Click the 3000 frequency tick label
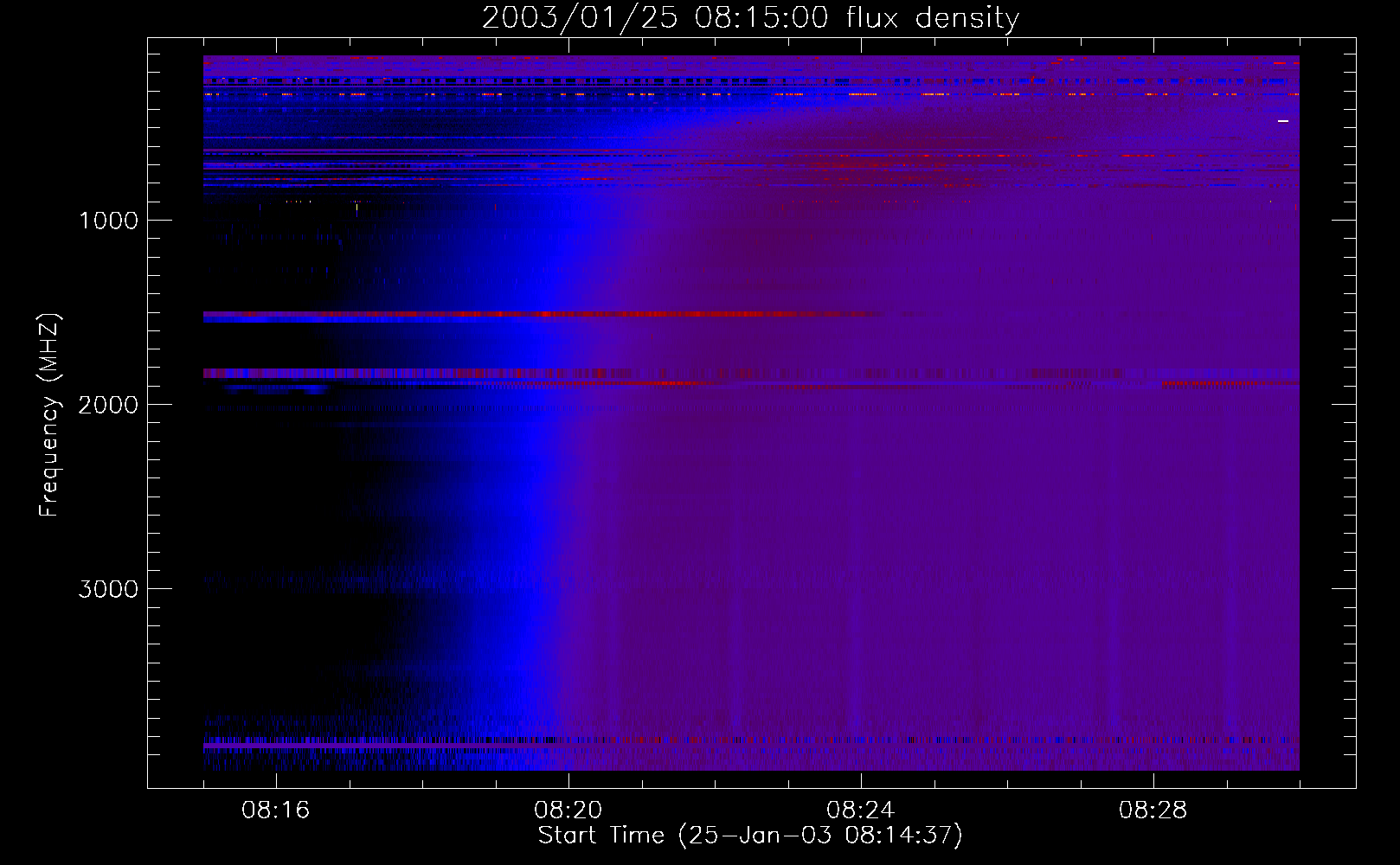Viewport: 1400px width, 865px height. tap(108, 589)
